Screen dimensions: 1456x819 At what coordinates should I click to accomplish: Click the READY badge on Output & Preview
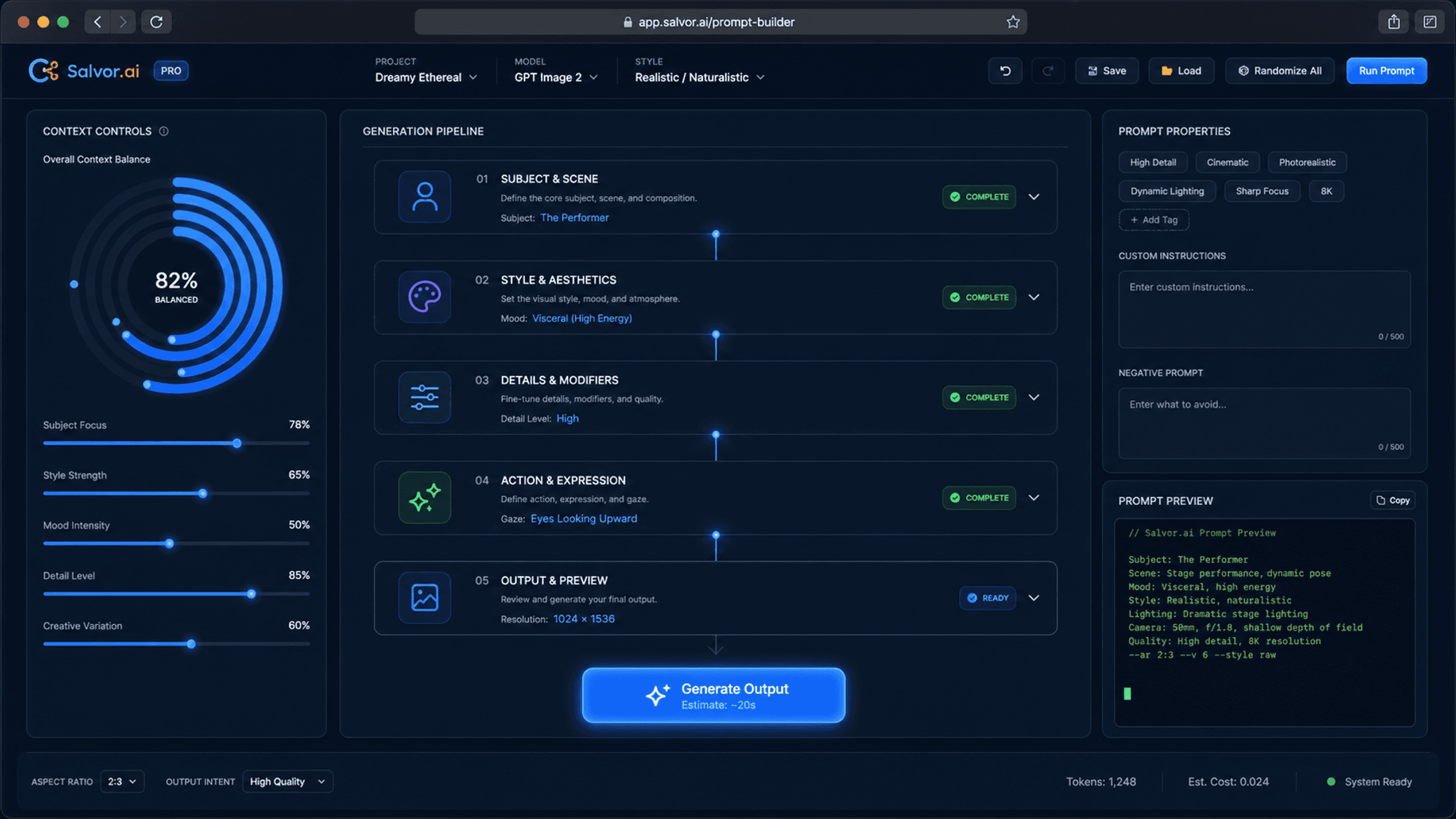(987, 598)
